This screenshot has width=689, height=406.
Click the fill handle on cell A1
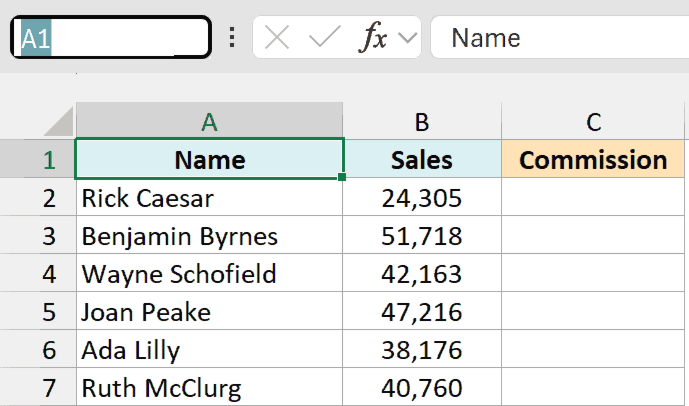pyautogui.click(x=342, y=177)
